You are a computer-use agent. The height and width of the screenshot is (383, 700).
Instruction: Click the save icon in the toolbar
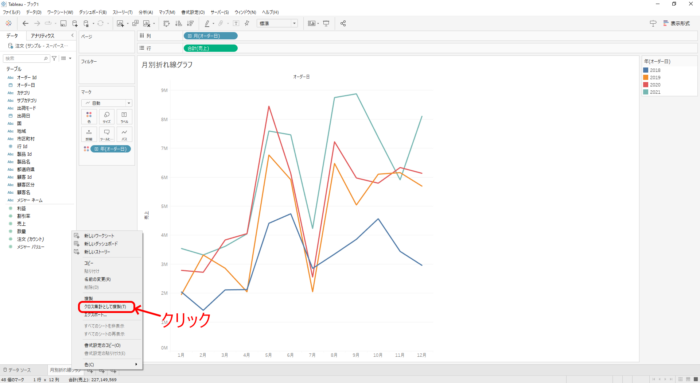click(x=63, y=23)
